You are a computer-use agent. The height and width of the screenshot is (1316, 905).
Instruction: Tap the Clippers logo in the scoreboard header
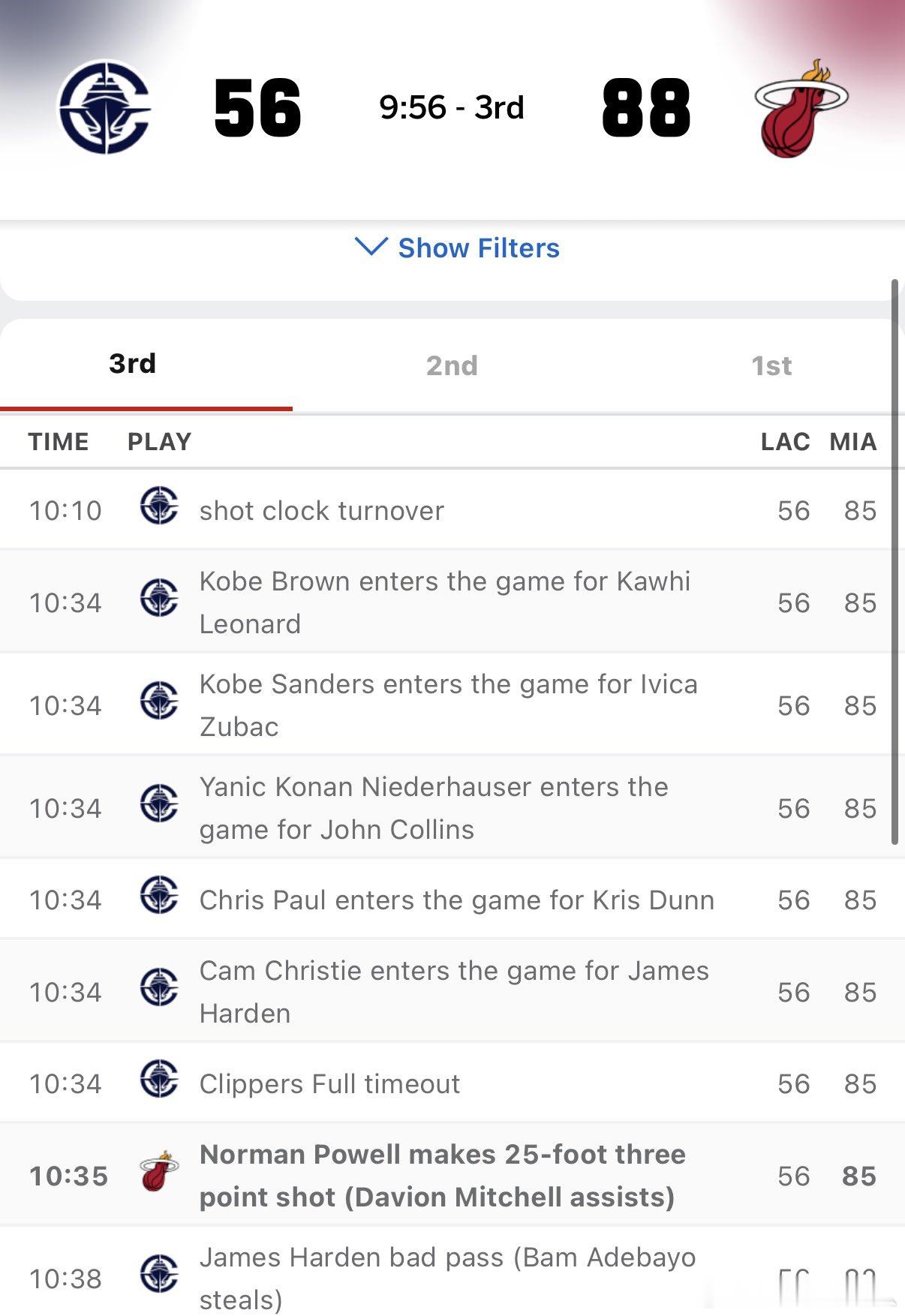tap(104, 107)
